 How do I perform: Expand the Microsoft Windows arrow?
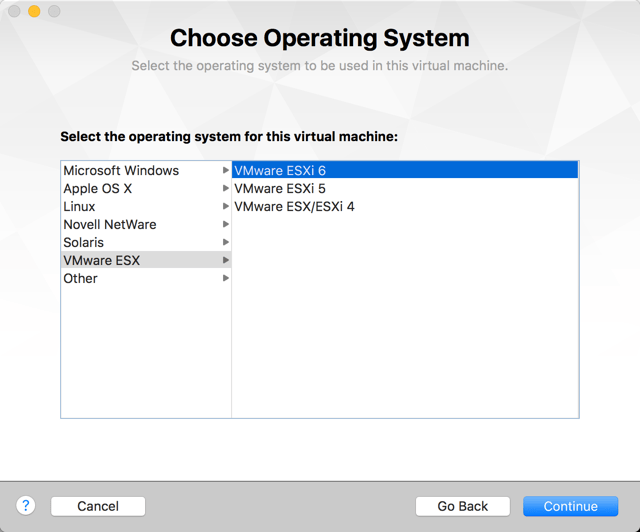tap(226, 170)
